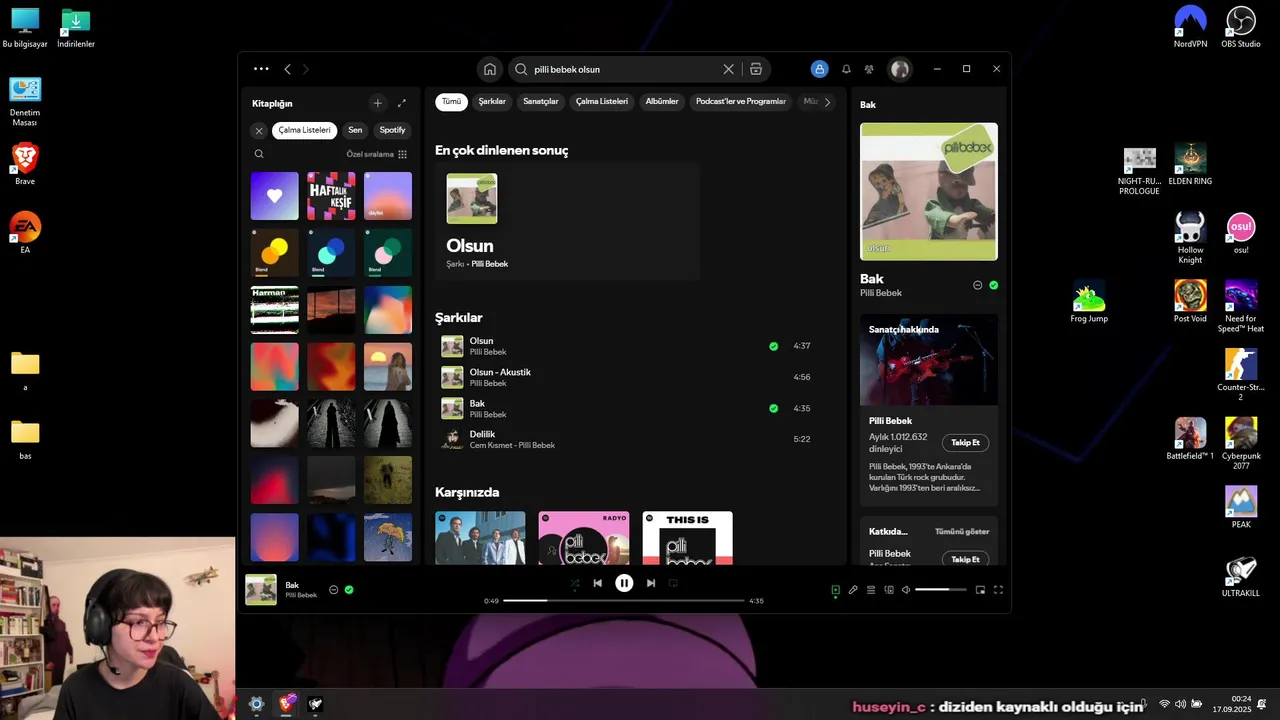Mute with the speaker icon

pyautogui.click(x=906, y=590)
